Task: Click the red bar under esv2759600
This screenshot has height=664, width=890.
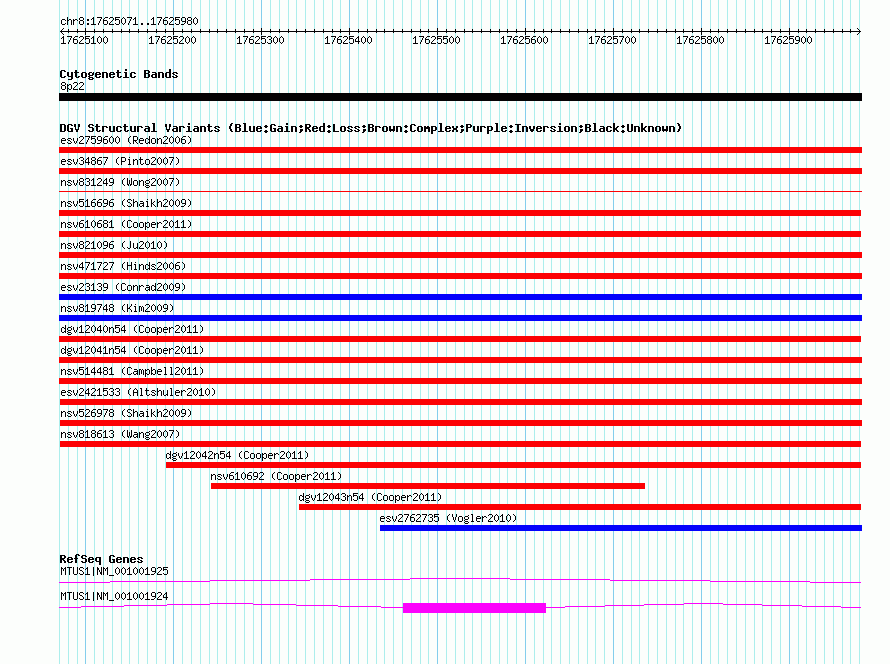Action: pyautogui.click(x=460, y=150)
